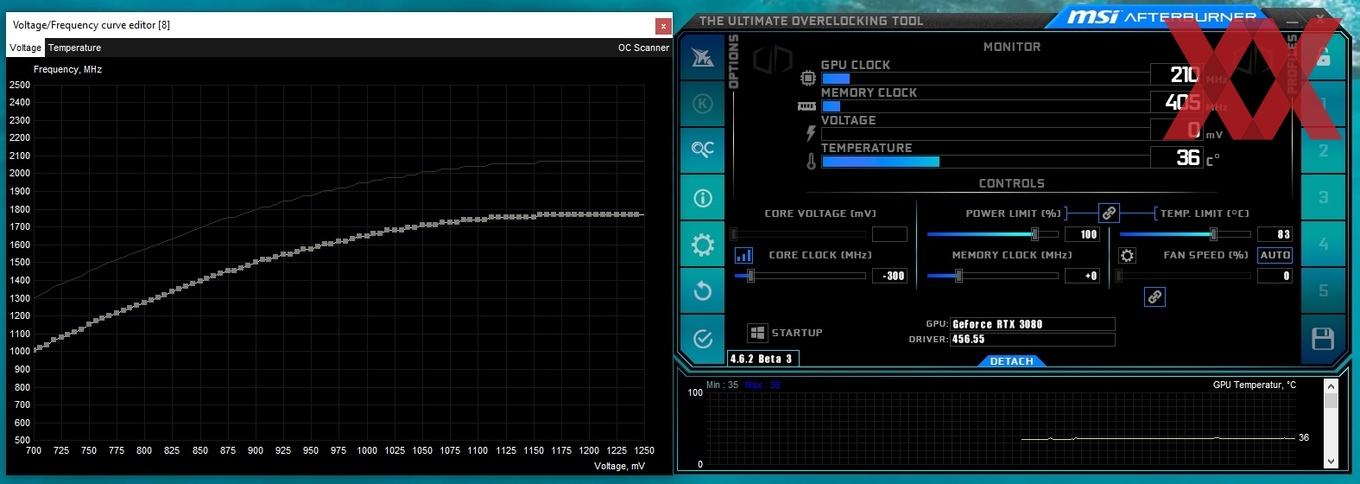Click the Fan Speed value field 0

click(x=1274, y=276)
